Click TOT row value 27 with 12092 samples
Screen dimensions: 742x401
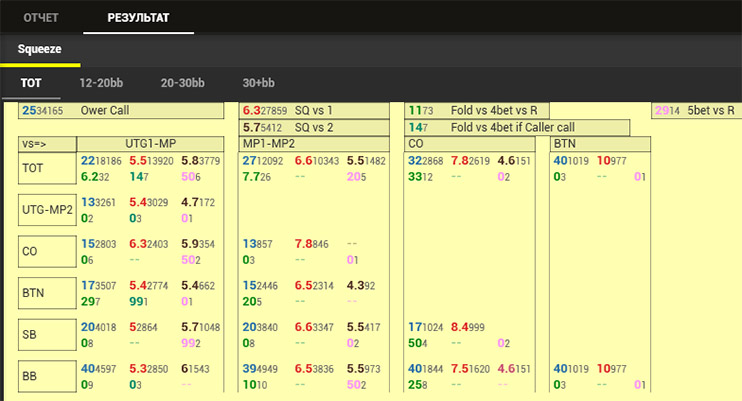[263, 161]
